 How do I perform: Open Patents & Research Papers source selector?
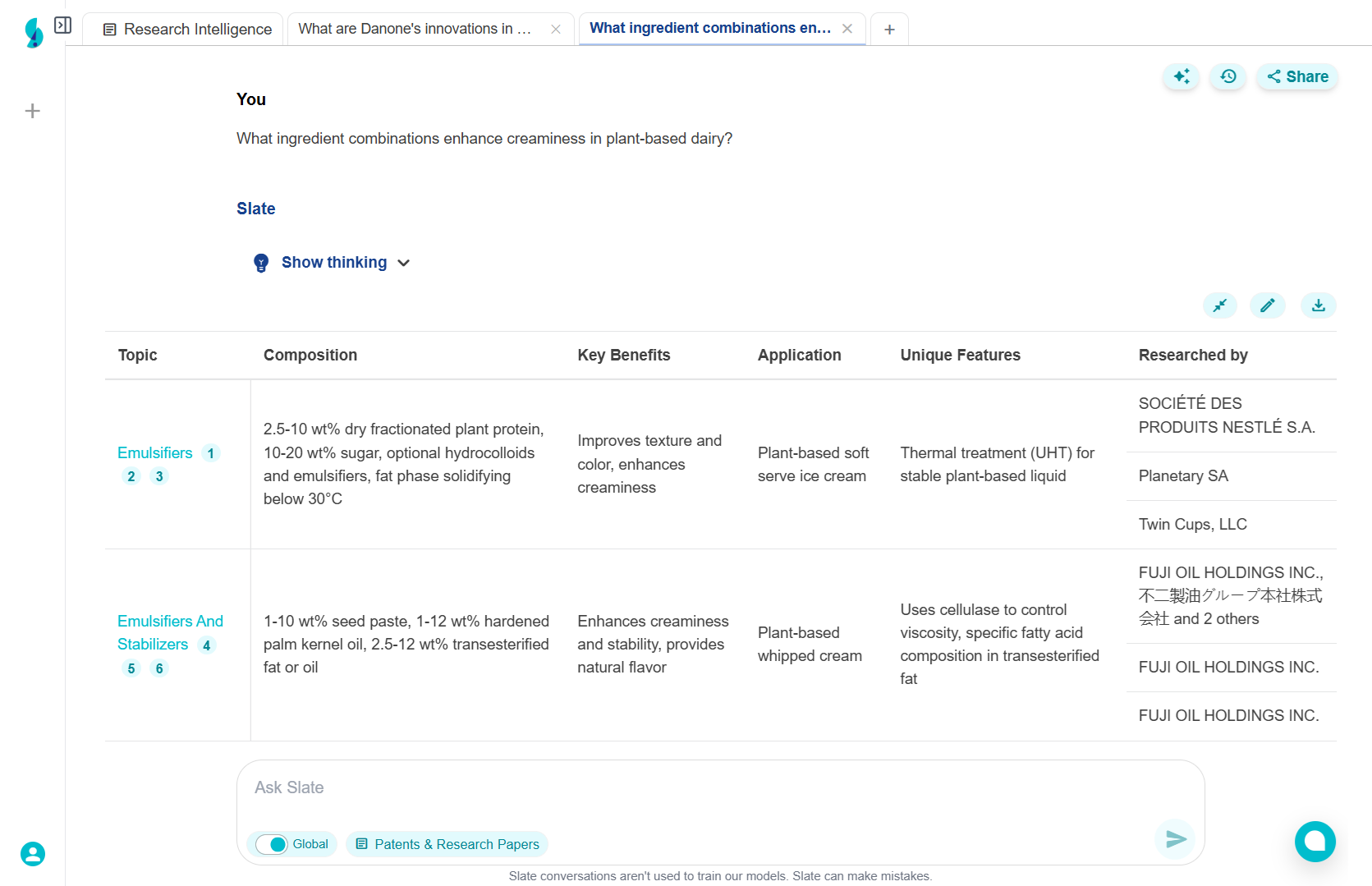pos(447,844)
